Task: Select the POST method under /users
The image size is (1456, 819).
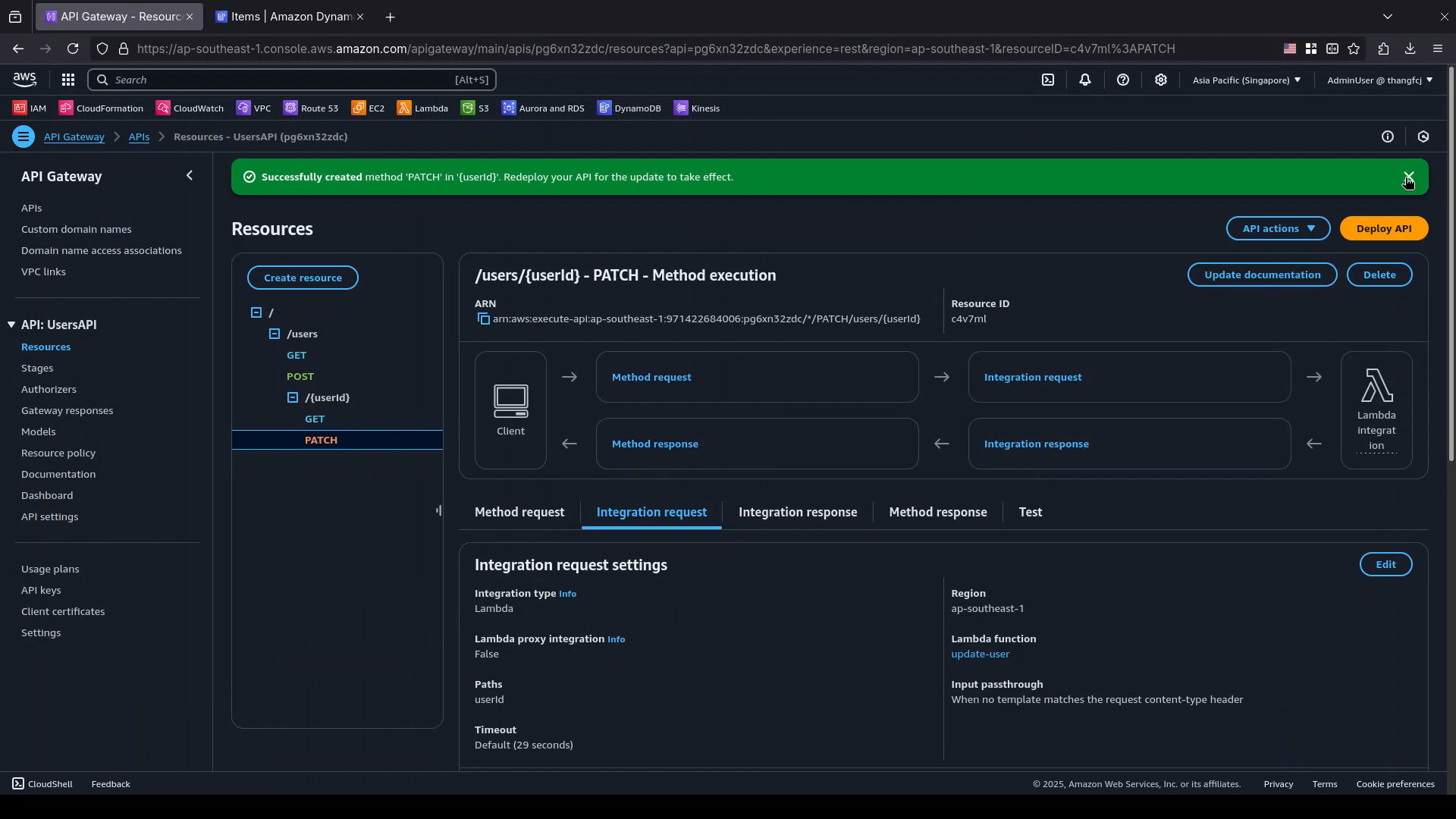Action: tap(300, 376)
